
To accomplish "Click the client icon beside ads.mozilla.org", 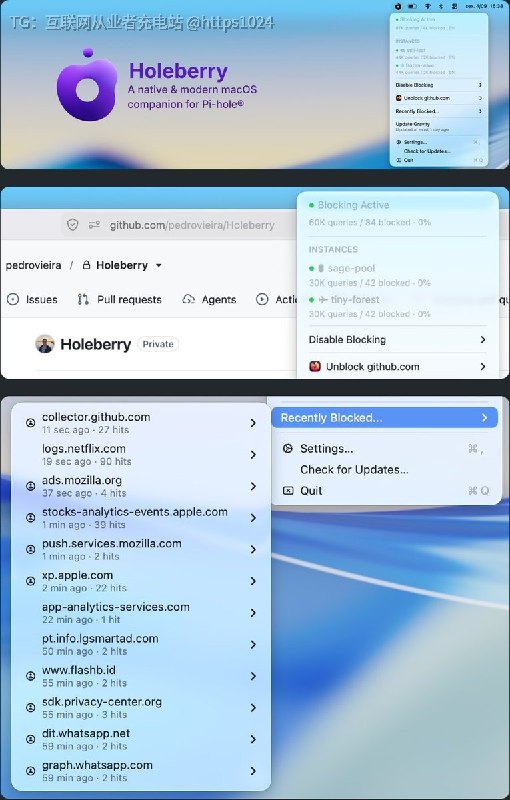I will click(31, 486).
